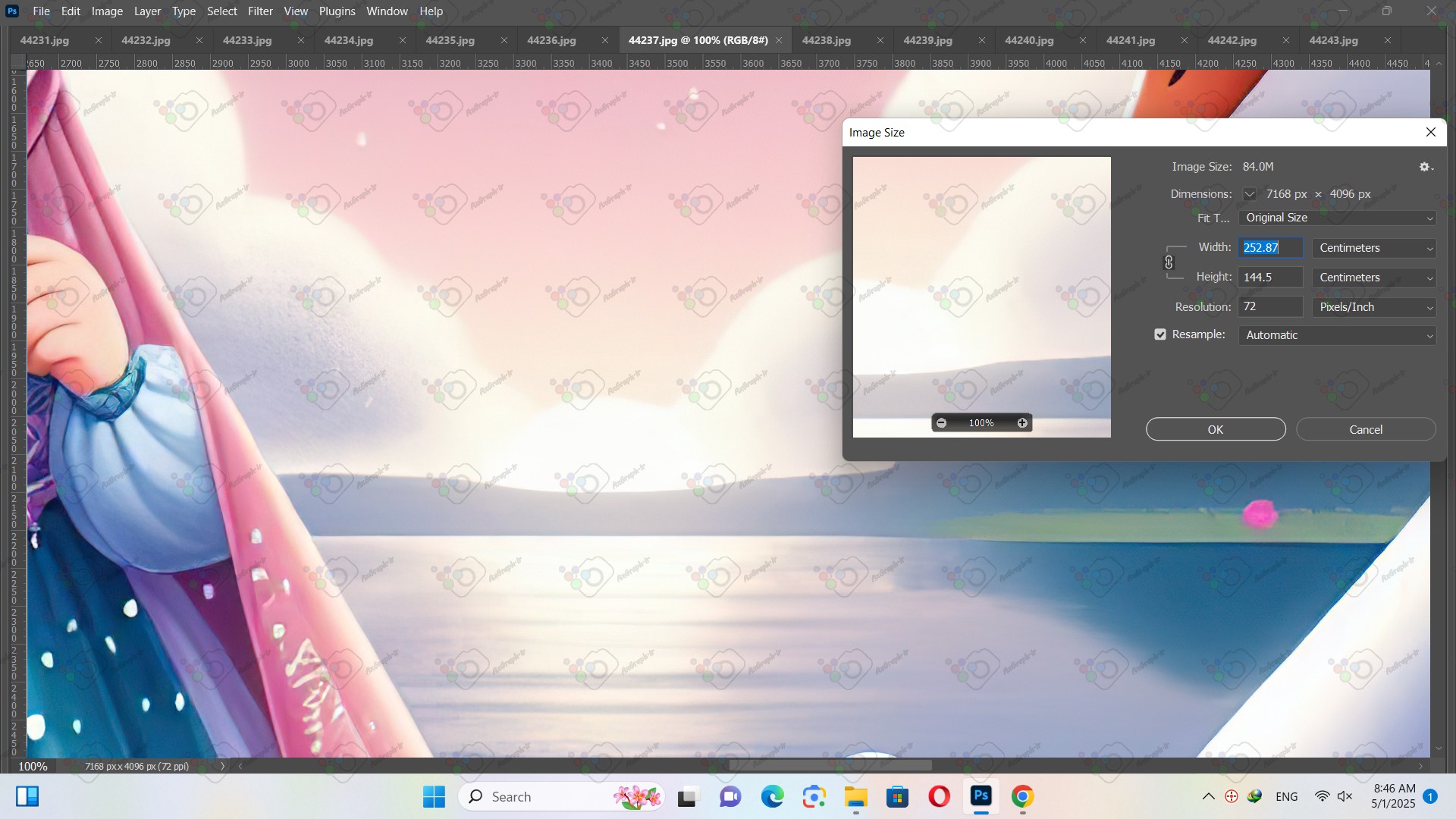
Task: Open Microsoft Edge from the taskbar
Action: [x=772, y=797]
